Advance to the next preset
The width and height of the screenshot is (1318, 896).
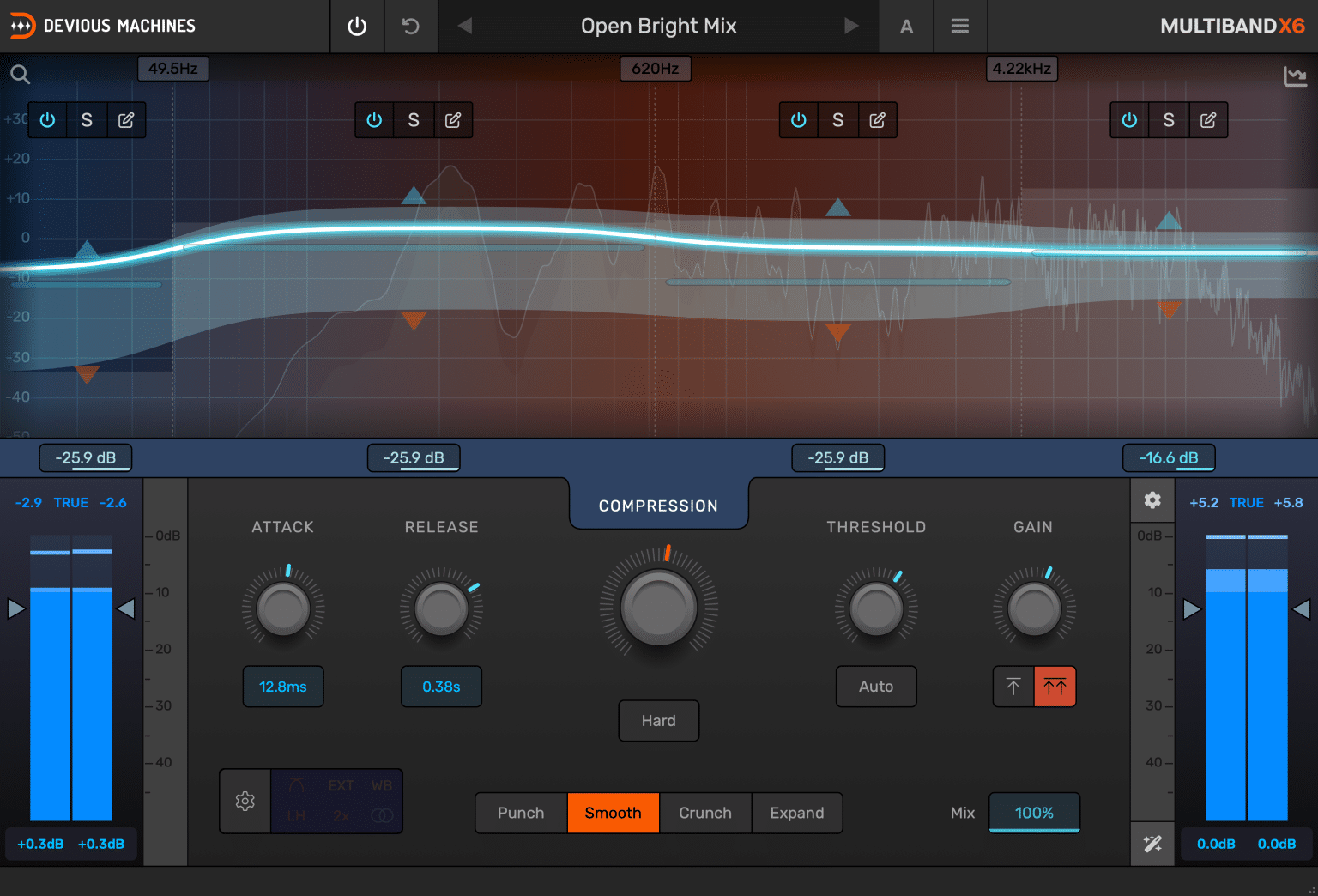[851, 26]
